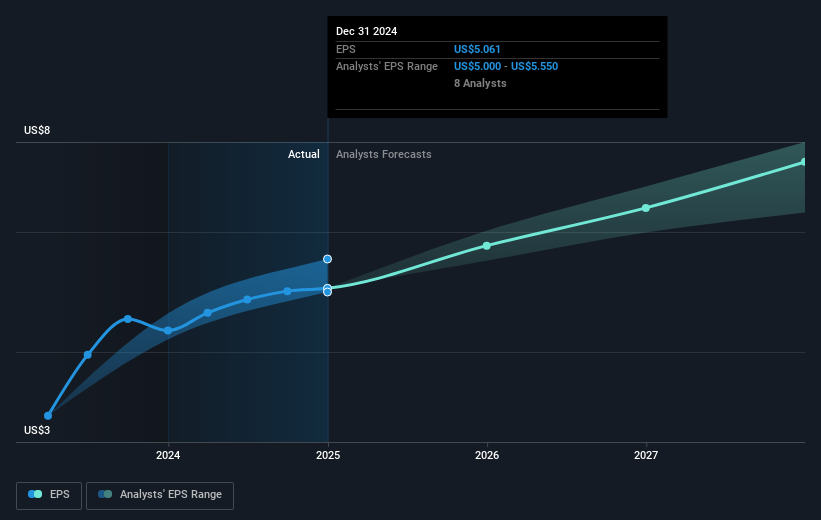Click the EPS peak data point before 2024

[x=128, y=319]
